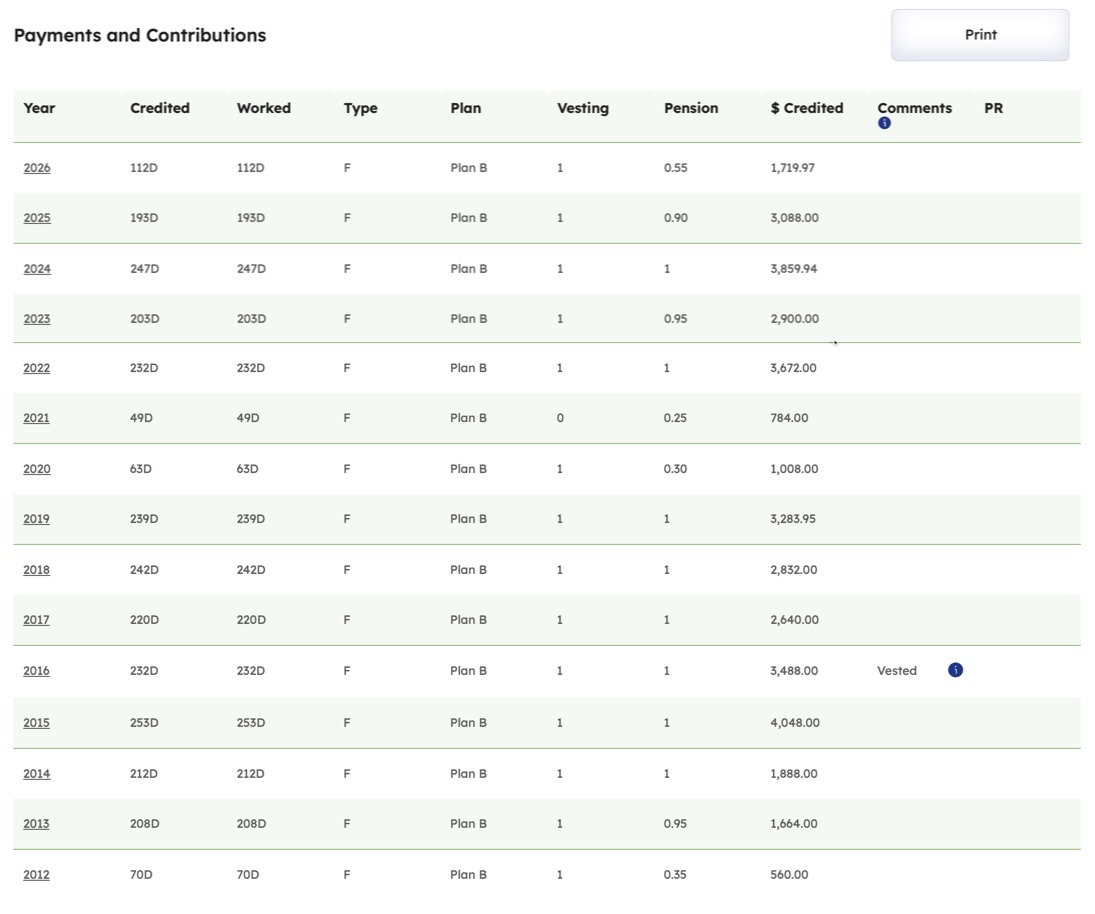Select the 3,283.95 credited amount
Screen dimensions: 1095x914
point(793,519)
